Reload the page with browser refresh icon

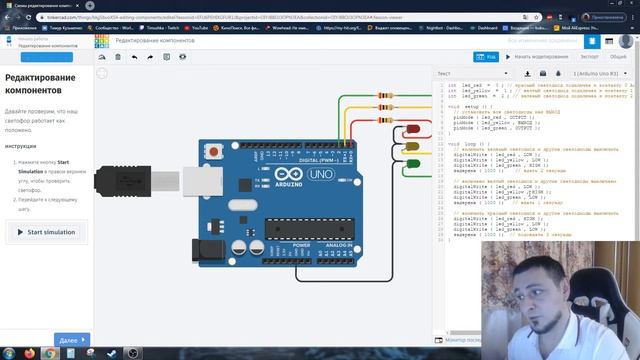[x=28, y=18]
